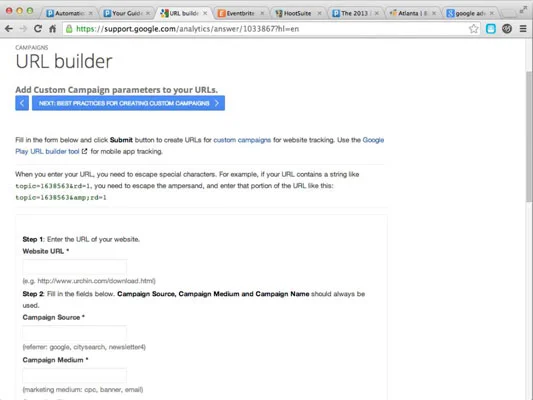
Task: Click the address bar URL
Action: pyautogui.click(x=187, y=29)
